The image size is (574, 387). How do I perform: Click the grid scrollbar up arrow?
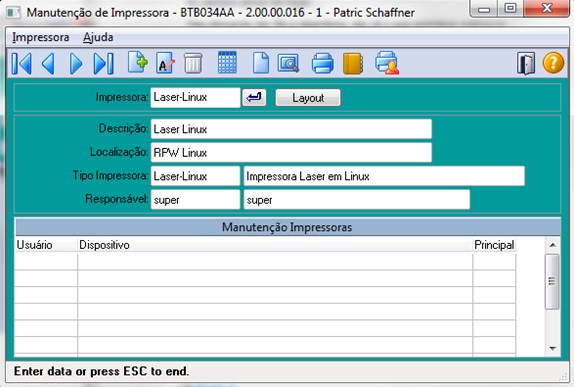coord(553,245)
